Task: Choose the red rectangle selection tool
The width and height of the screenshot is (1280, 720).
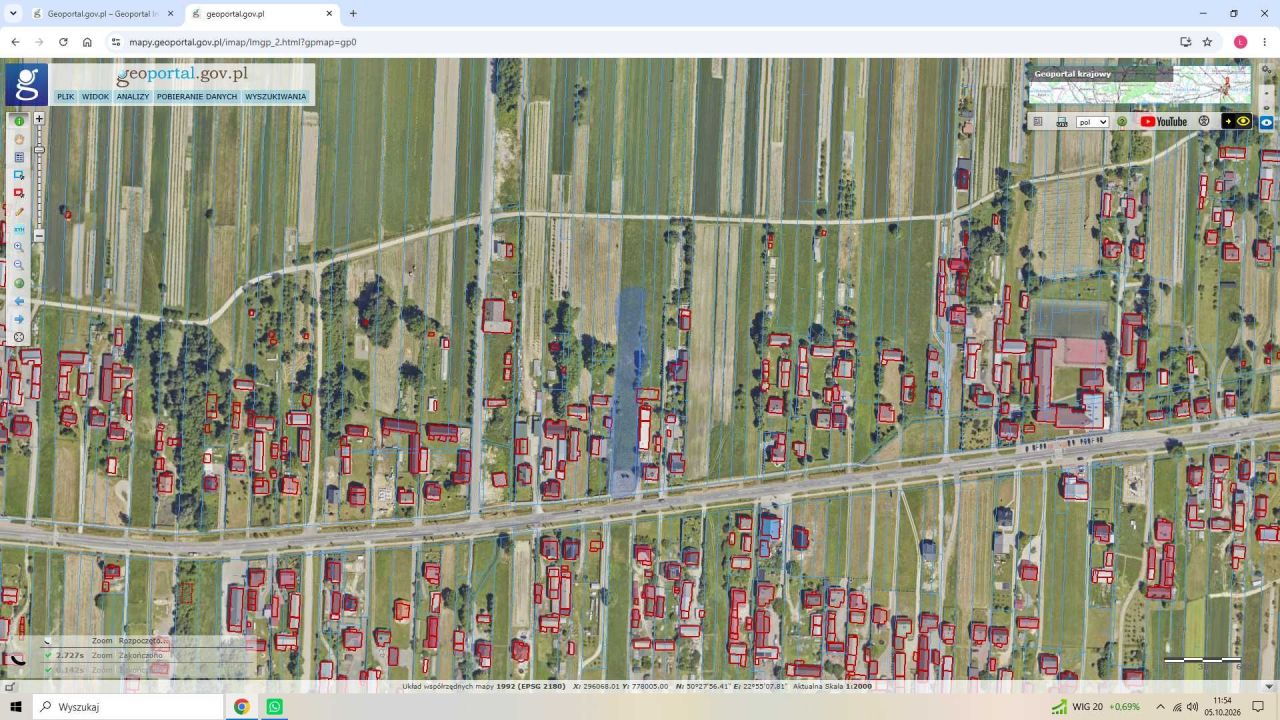Action: point(19,193)
